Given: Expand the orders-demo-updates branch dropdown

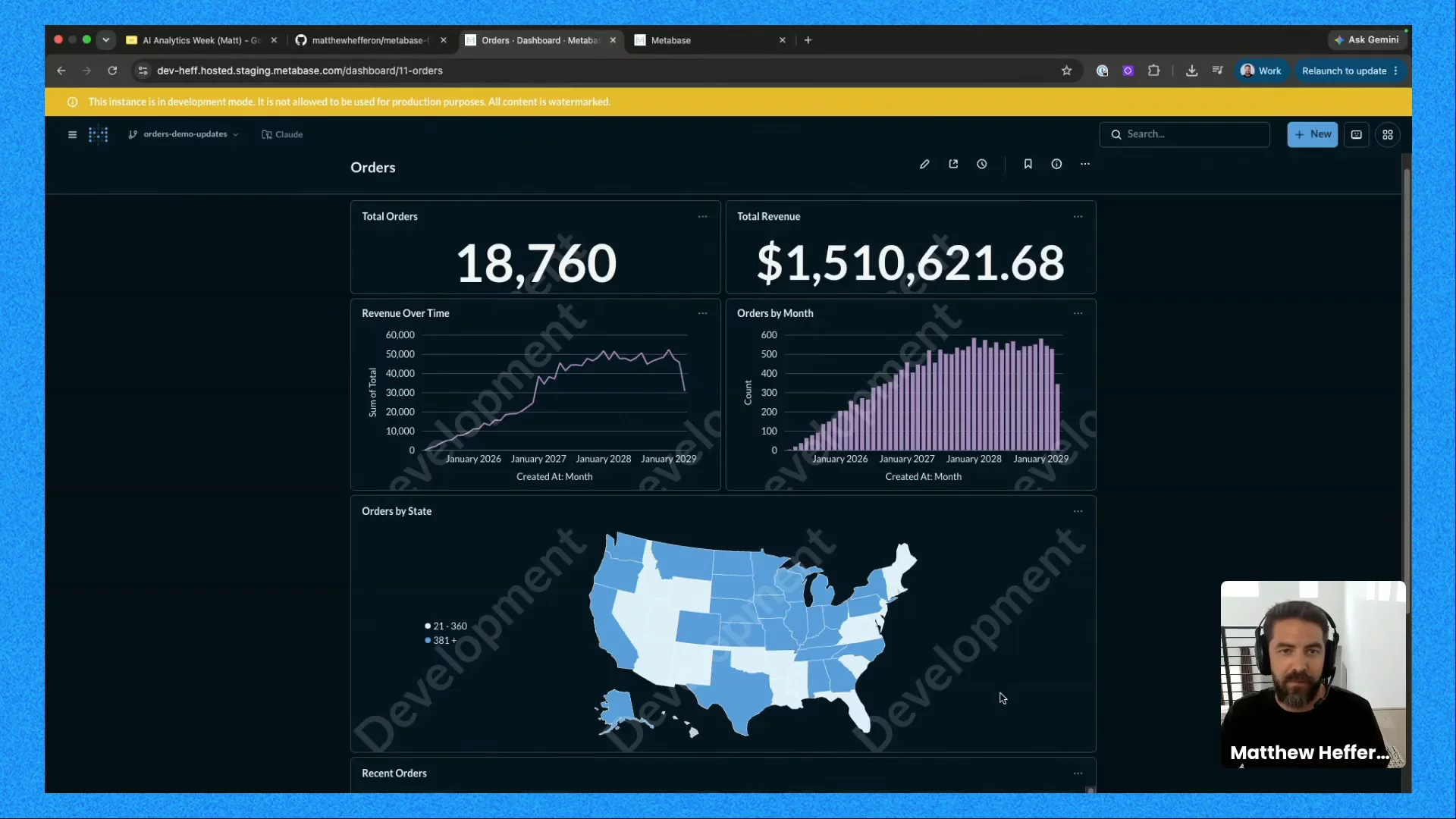Looking at the screenshot, I should point(184,134).
